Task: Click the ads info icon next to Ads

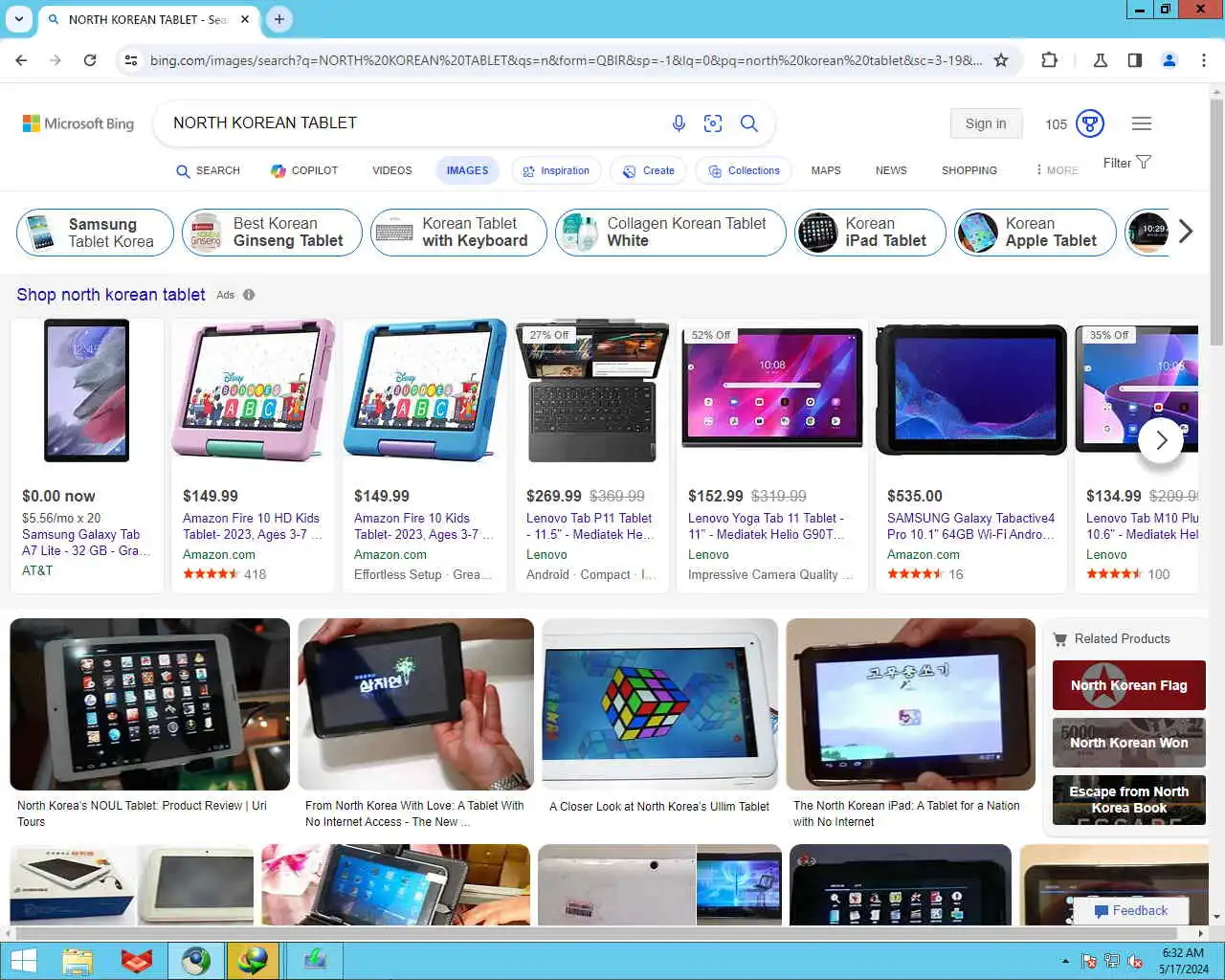Action: pos(249,295)
